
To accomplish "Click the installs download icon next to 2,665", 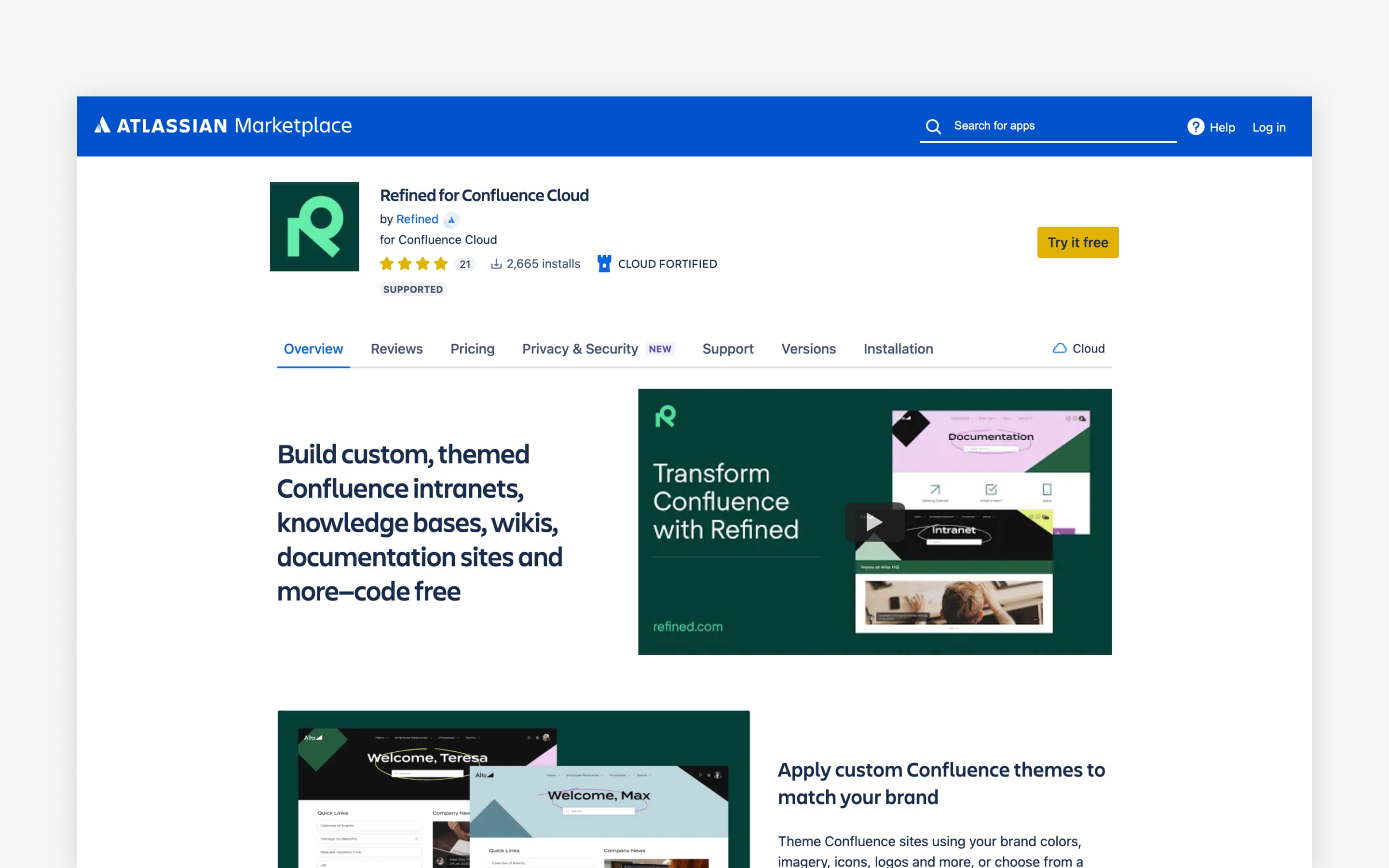I will click(x=495, y=263).
